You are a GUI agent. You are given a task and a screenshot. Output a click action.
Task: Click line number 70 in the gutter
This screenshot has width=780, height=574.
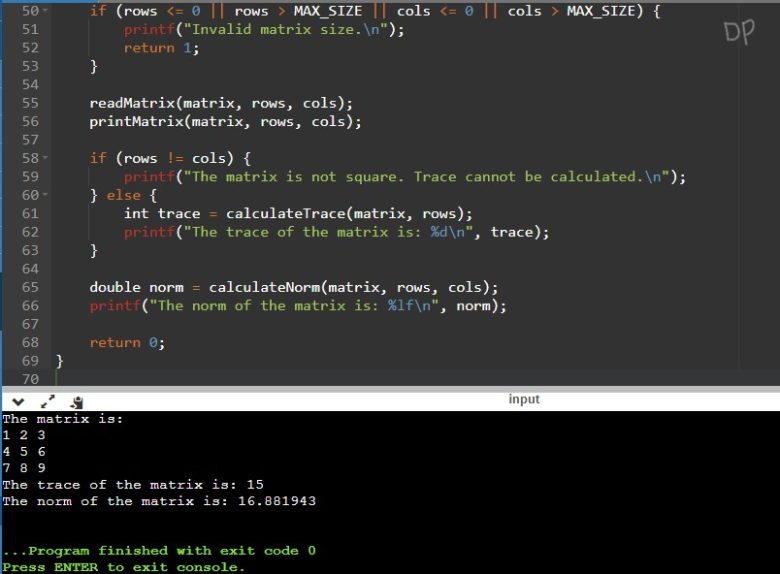30,379
